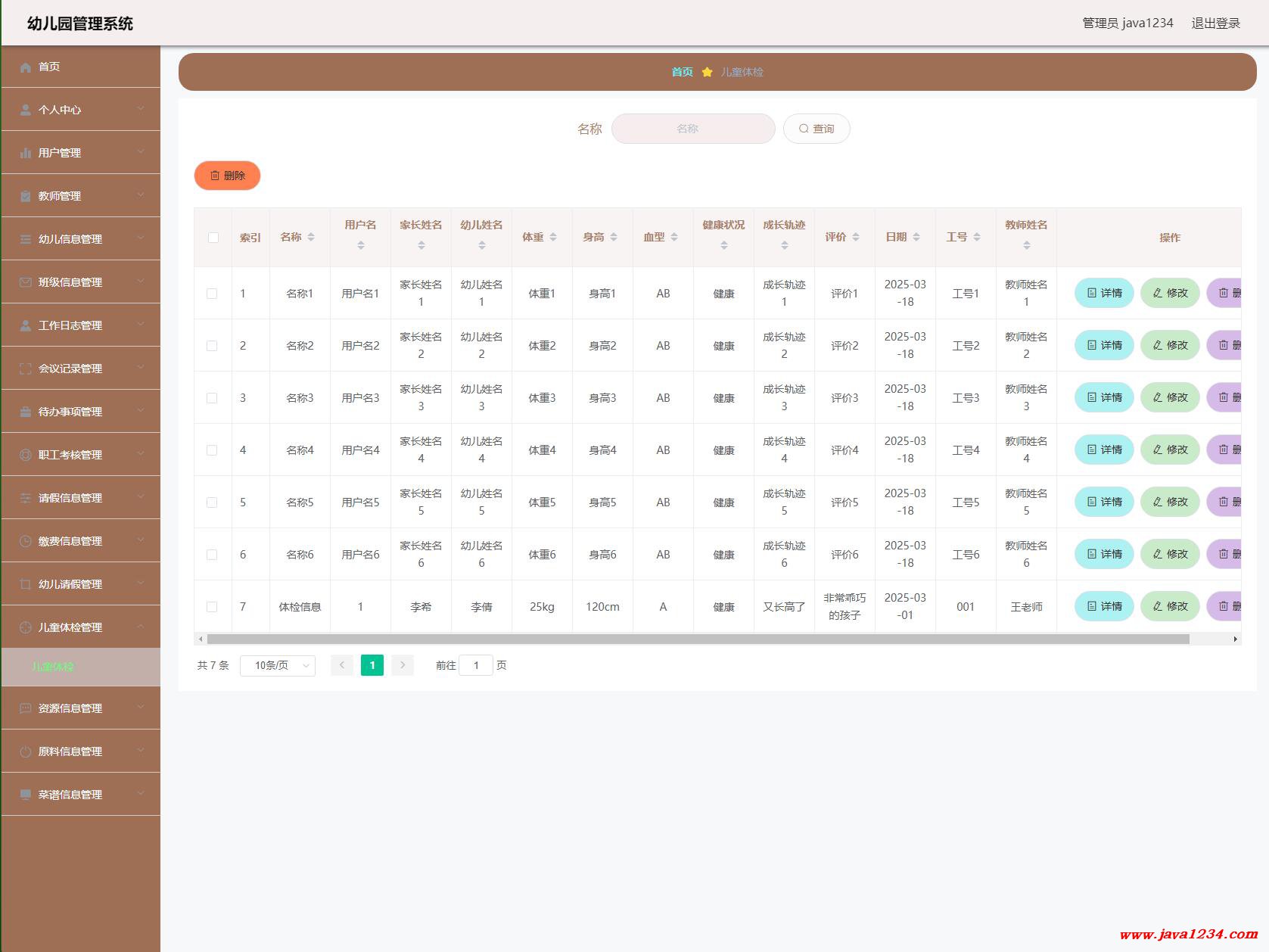Check the row 名称5 checkbox

212,502
